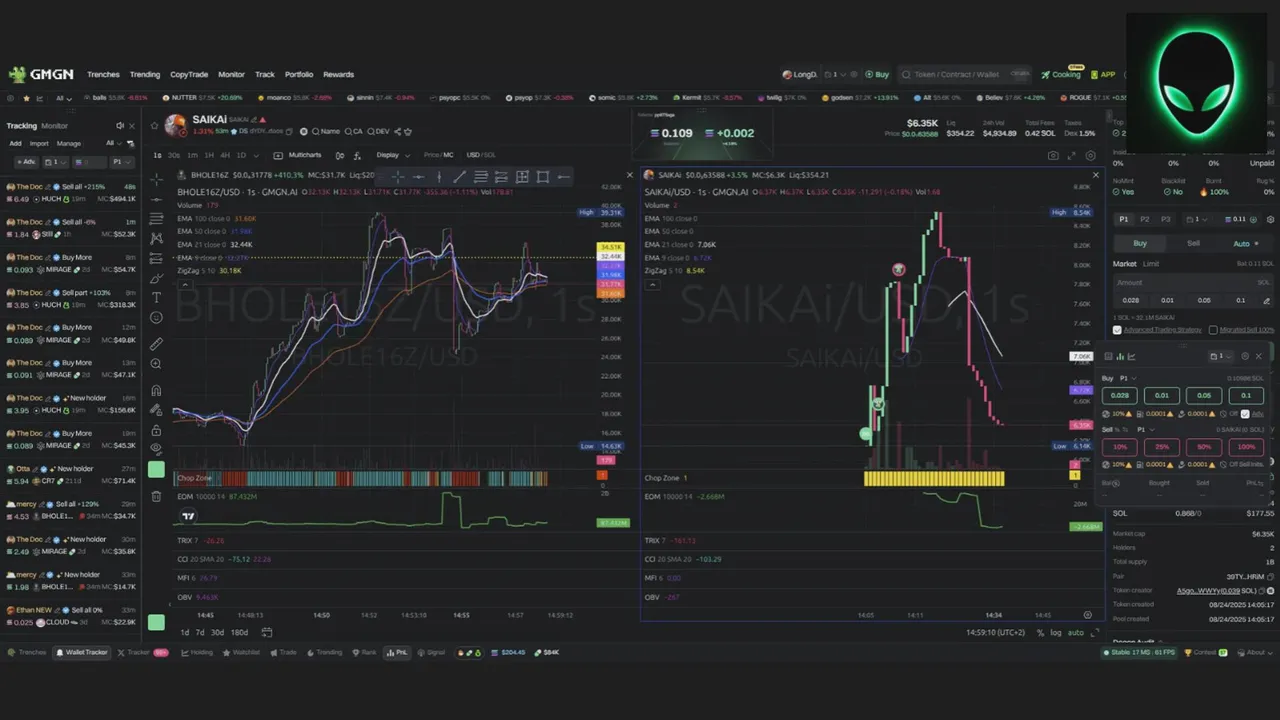Switch to the Sell tab in the trade panel

pos(1194,243)
